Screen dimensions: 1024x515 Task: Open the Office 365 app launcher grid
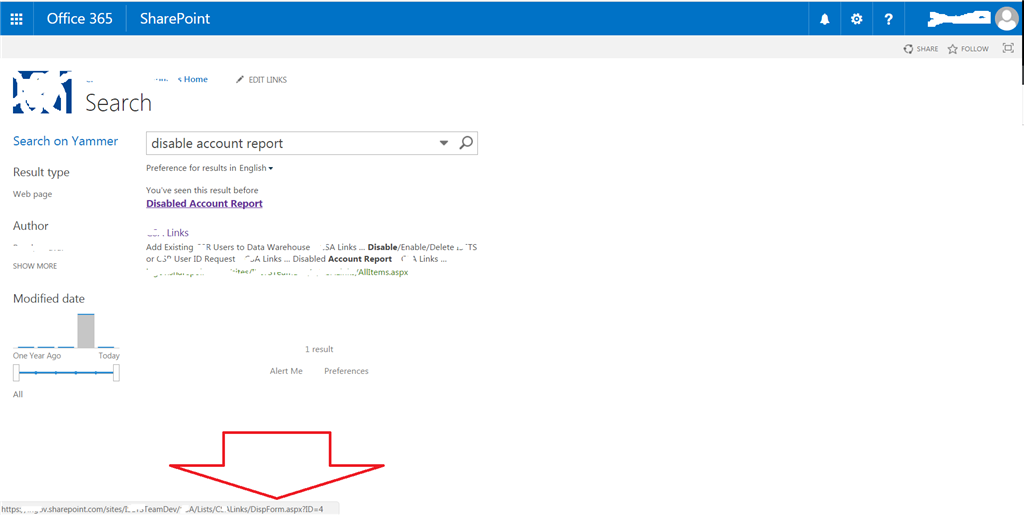click(16, 19)
